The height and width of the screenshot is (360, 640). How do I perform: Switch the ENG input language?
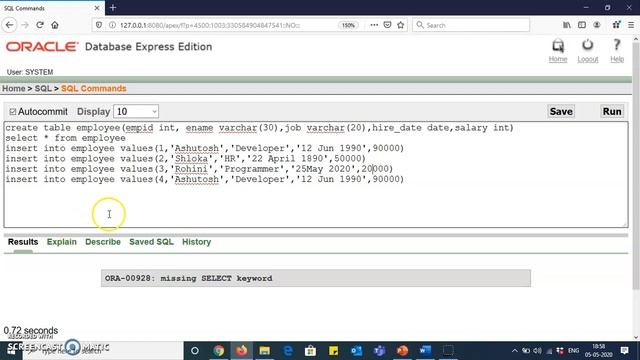click(573, 351)
